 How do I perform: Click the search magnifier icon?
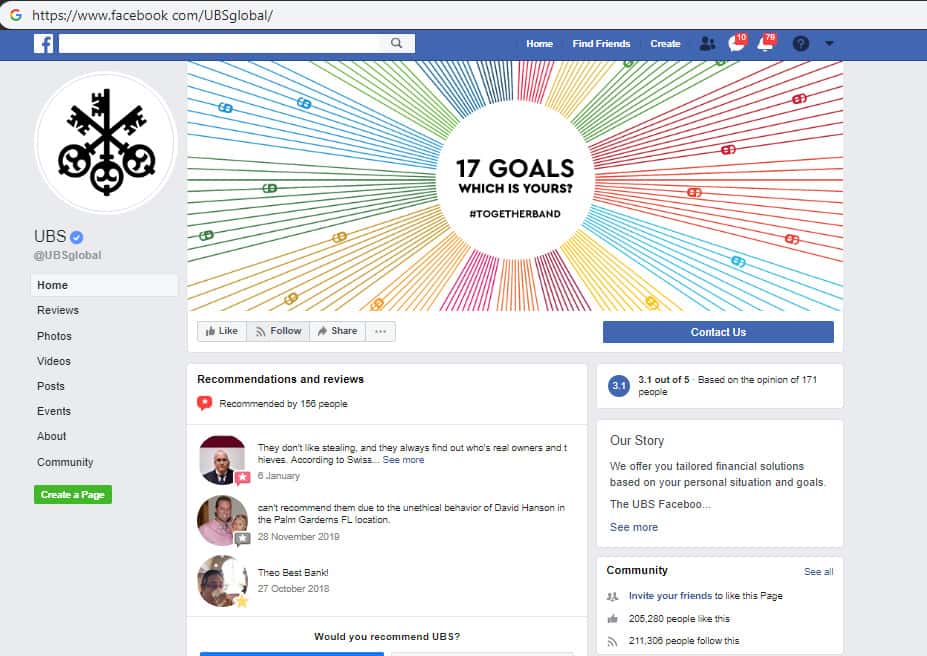tap(397, 43)
